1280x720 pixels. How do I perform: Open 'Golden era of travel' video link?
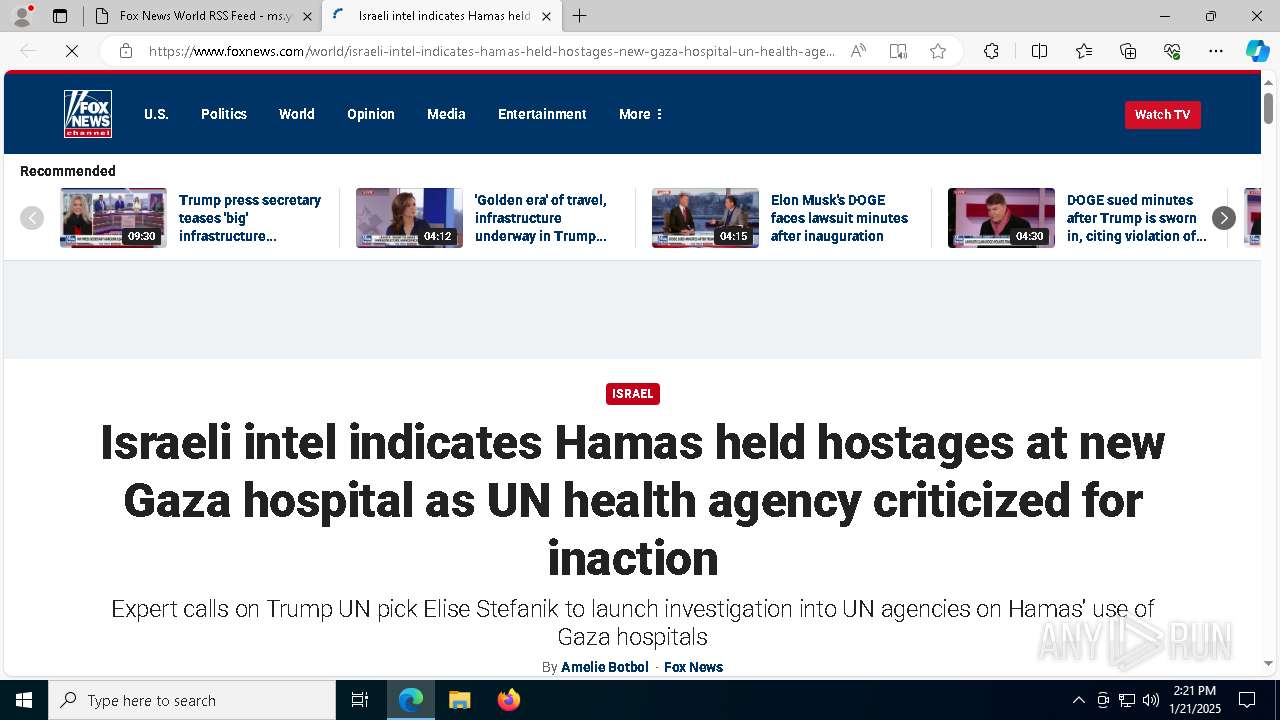(x=541, y=218)
